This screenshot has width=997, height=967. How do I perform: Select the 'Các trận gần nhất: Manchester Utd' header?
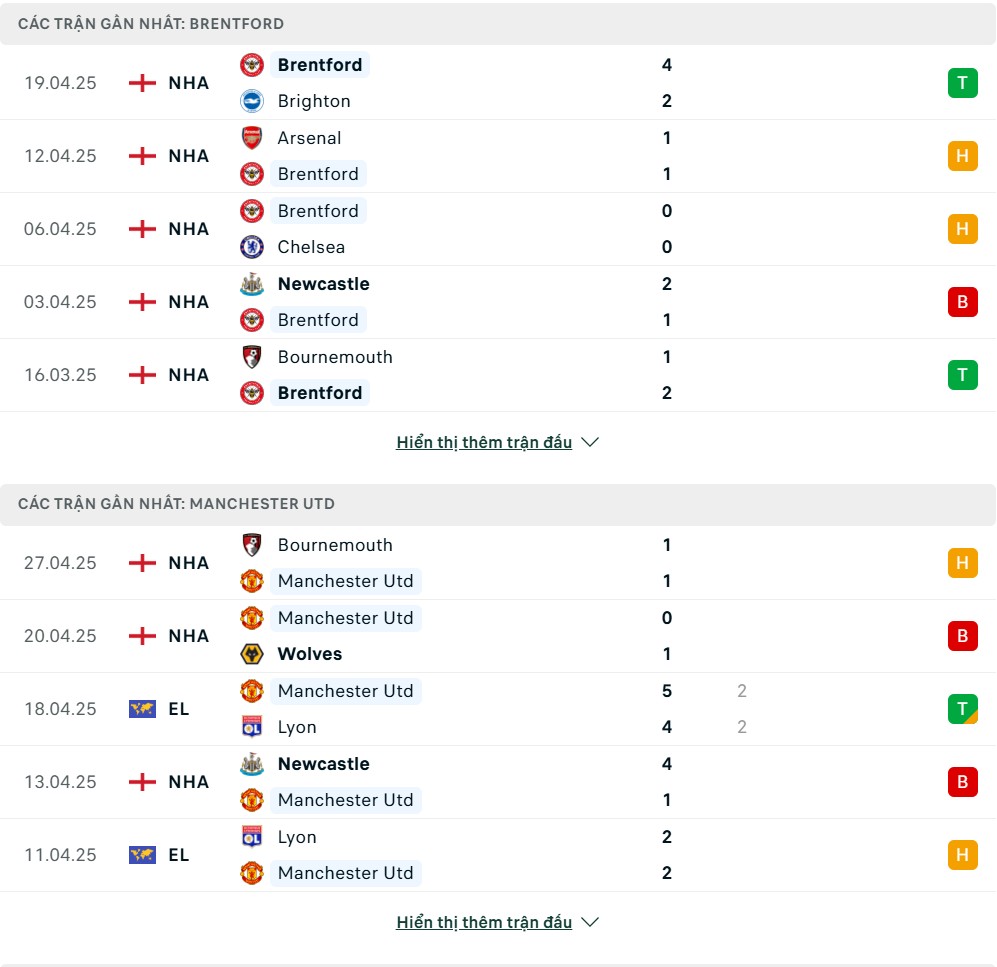[498, 504]
